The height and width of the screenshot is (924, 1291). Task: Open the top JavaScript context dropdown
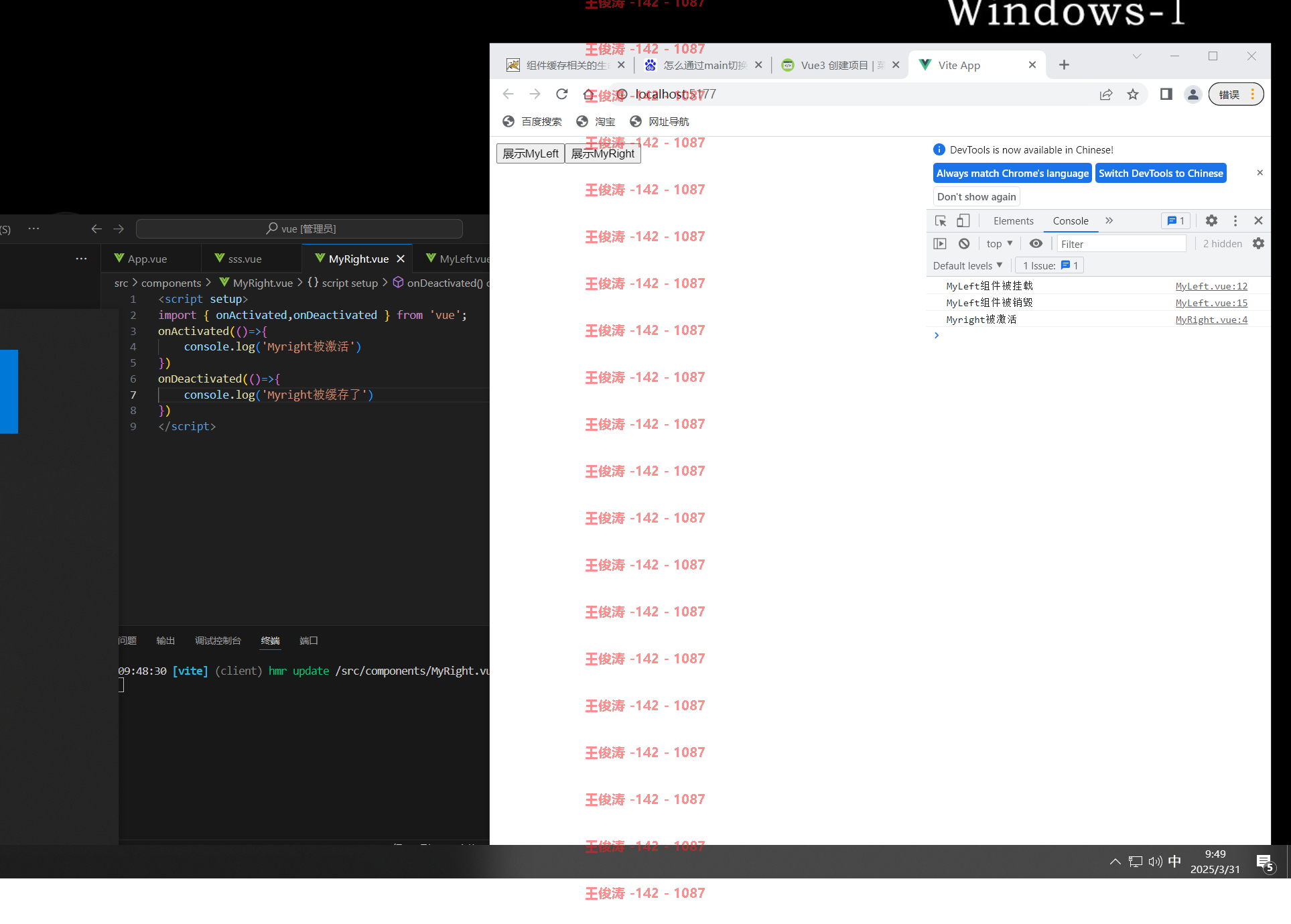pos(1000,244)
